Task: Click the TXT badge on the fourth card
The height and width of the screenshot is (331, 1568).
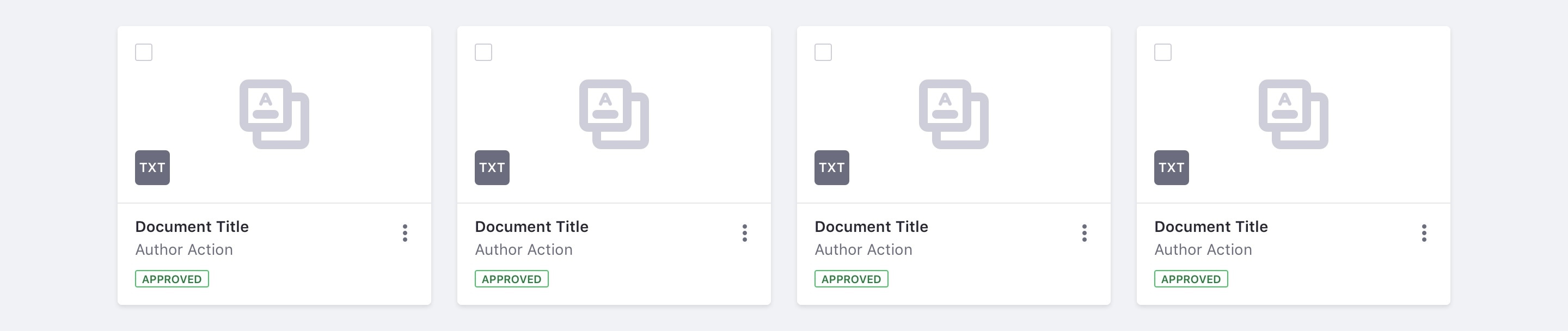Action: (1171, 167)
